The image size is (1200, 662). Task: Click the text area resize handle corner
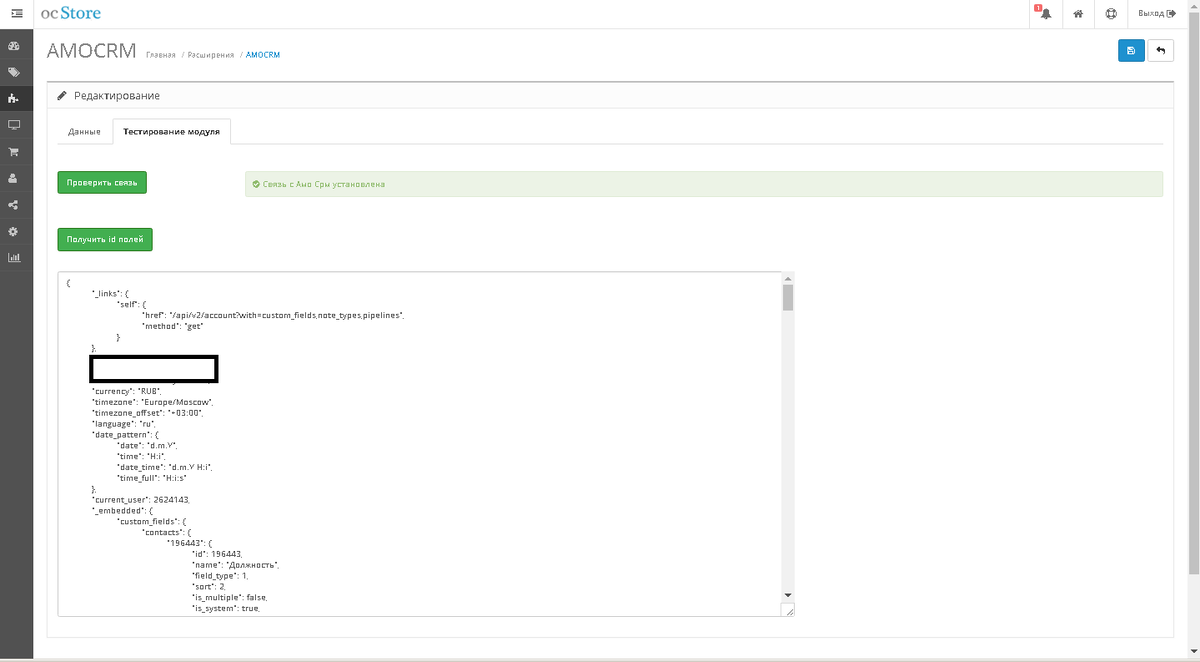788,609
